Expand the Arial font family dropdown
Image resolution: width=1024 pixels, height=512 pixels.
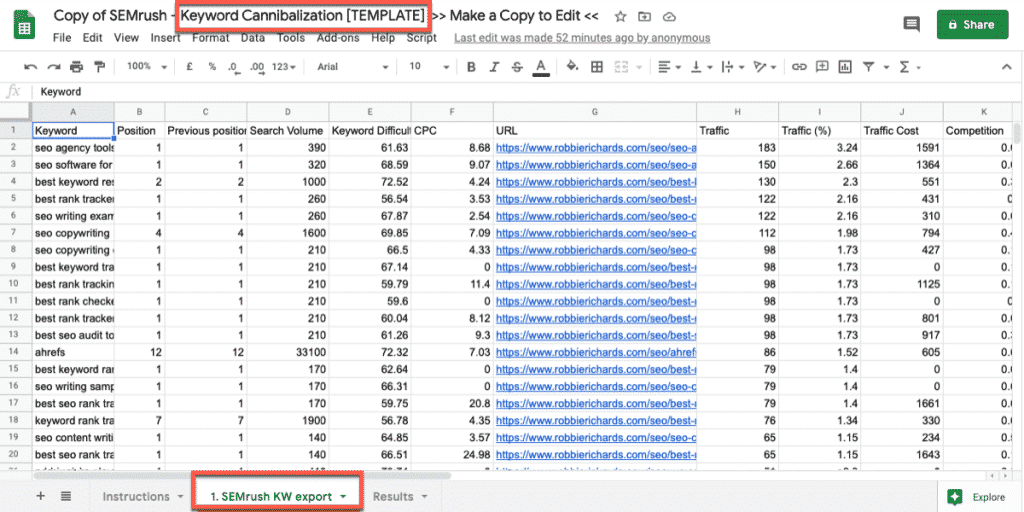tap(352, 67)
